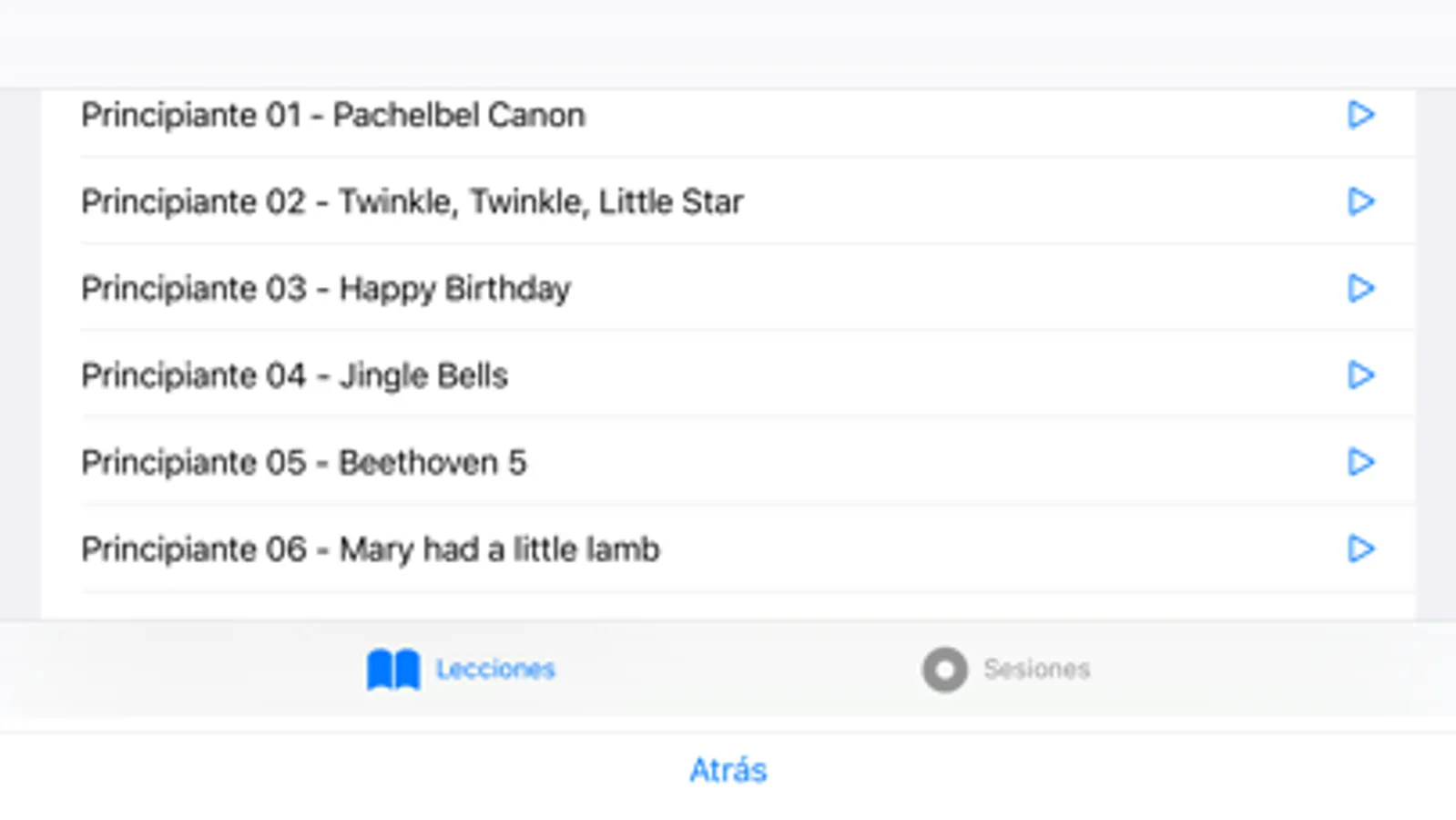Click the Jingle Bells title text

[423, 375]
